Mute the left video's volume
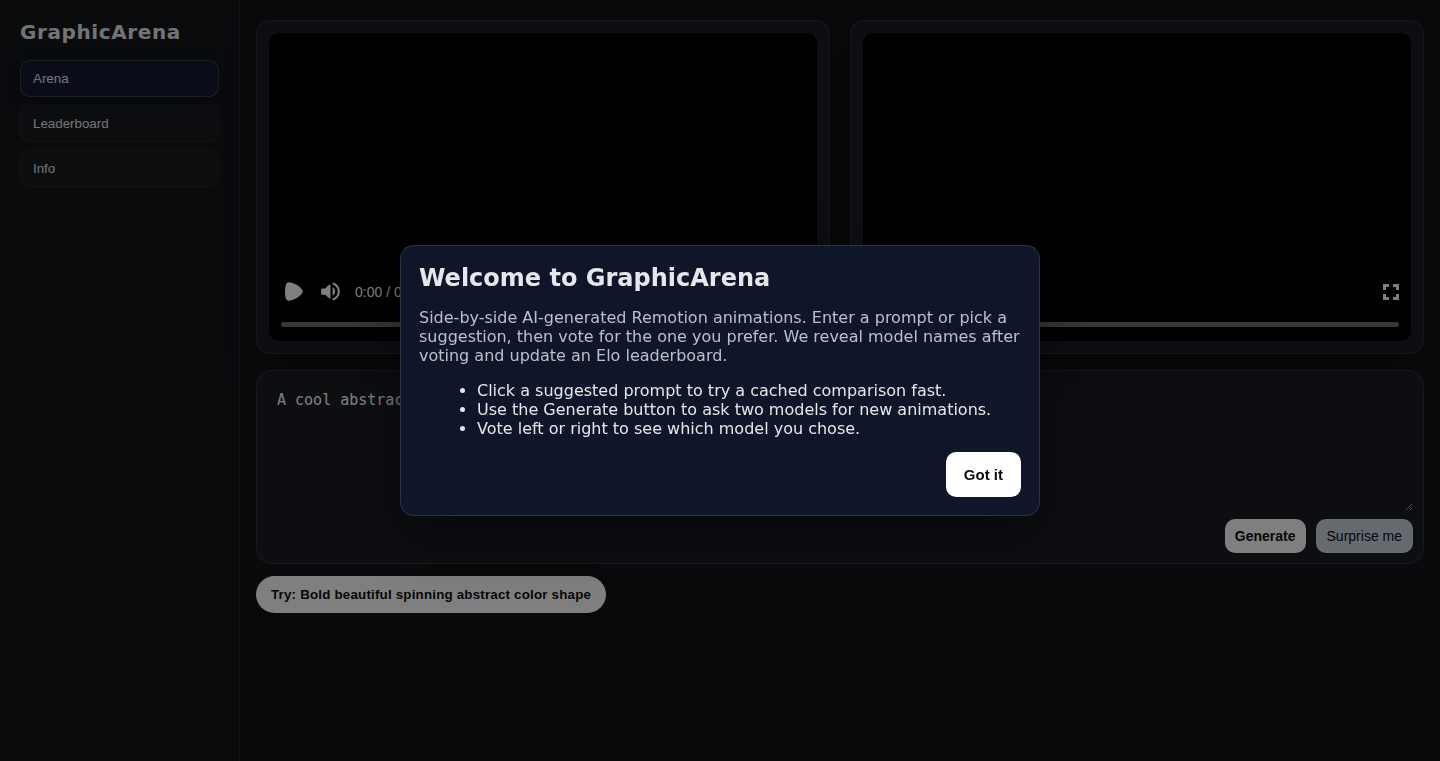This screenshot has height=761, width=1440. [330, 292]
